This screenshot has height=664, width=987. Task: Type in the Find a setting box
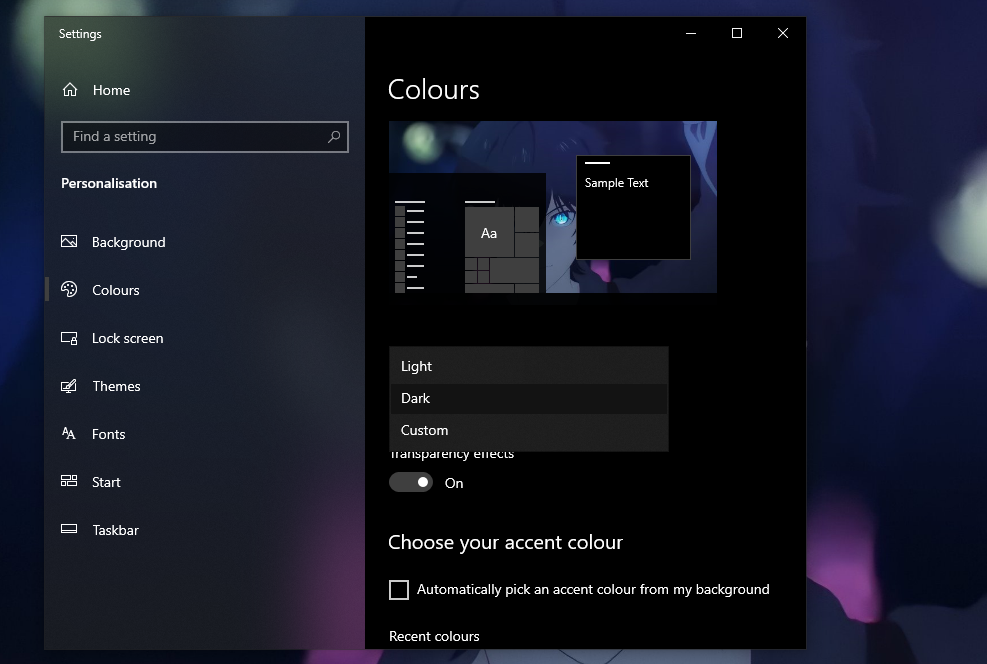(195, 137)
